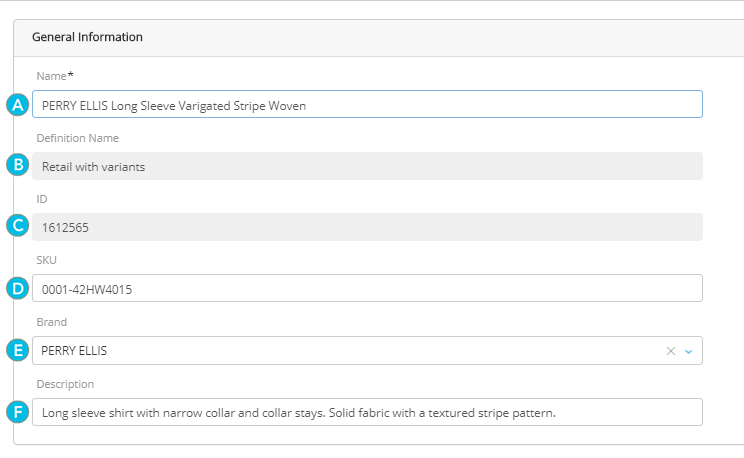The height and width of the screenshot is (458, 744).
Task: Click the 'SKU' field label
Action: point(48,260)
